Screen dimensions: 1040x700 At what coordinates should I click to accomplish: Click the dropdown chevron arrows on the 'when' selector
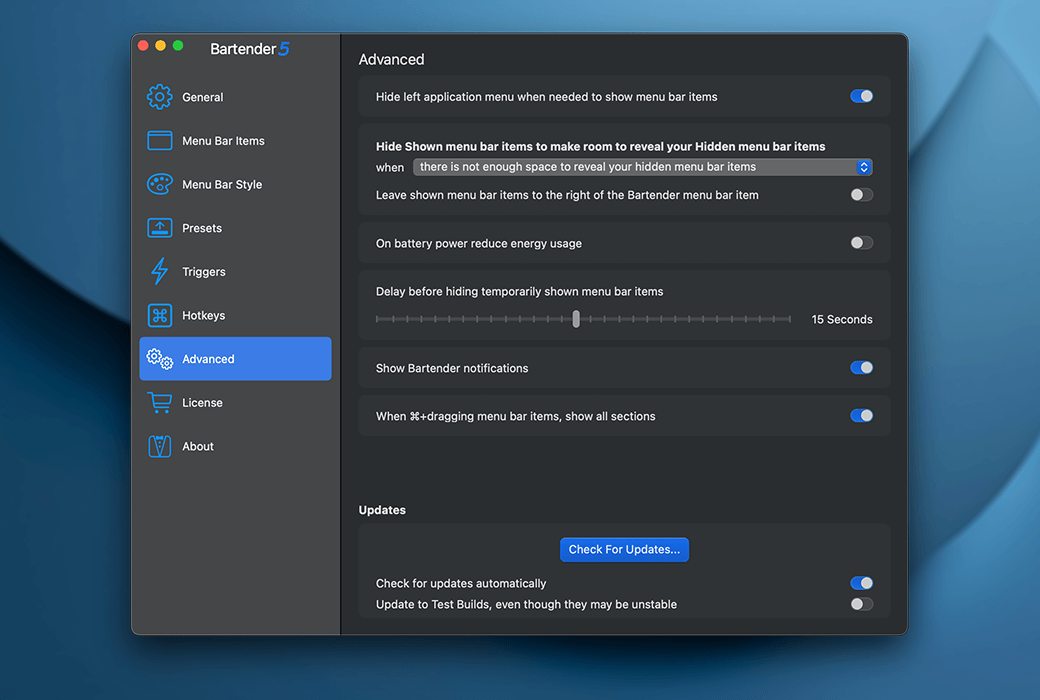tap(865, 167)
